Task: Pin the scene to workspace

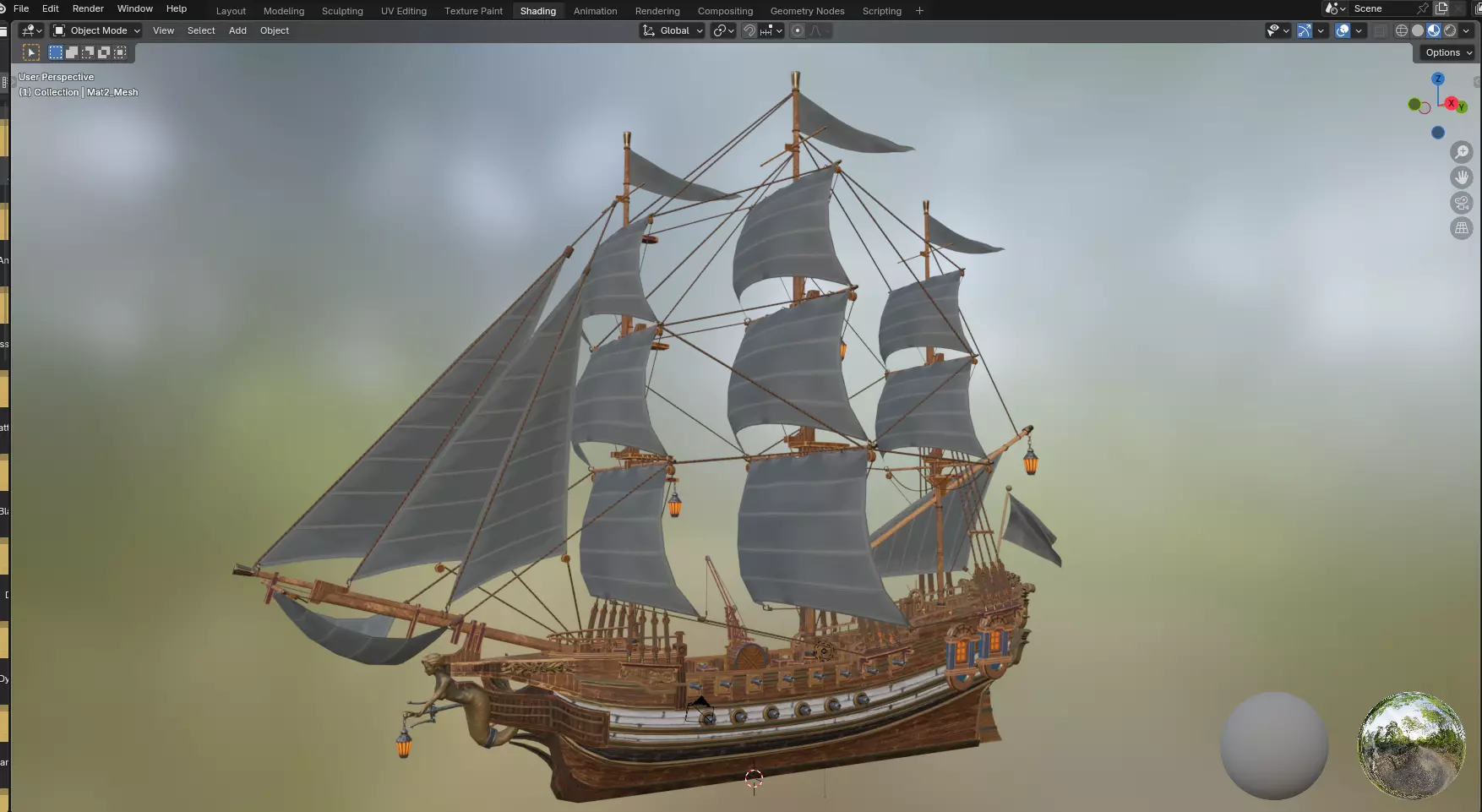Action: click(x=1423, y=8)
